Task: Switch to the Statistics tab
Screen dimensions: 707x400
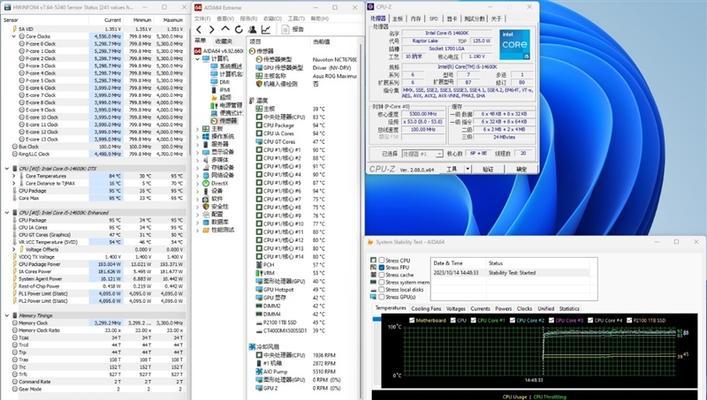Action: click(569, 309)
